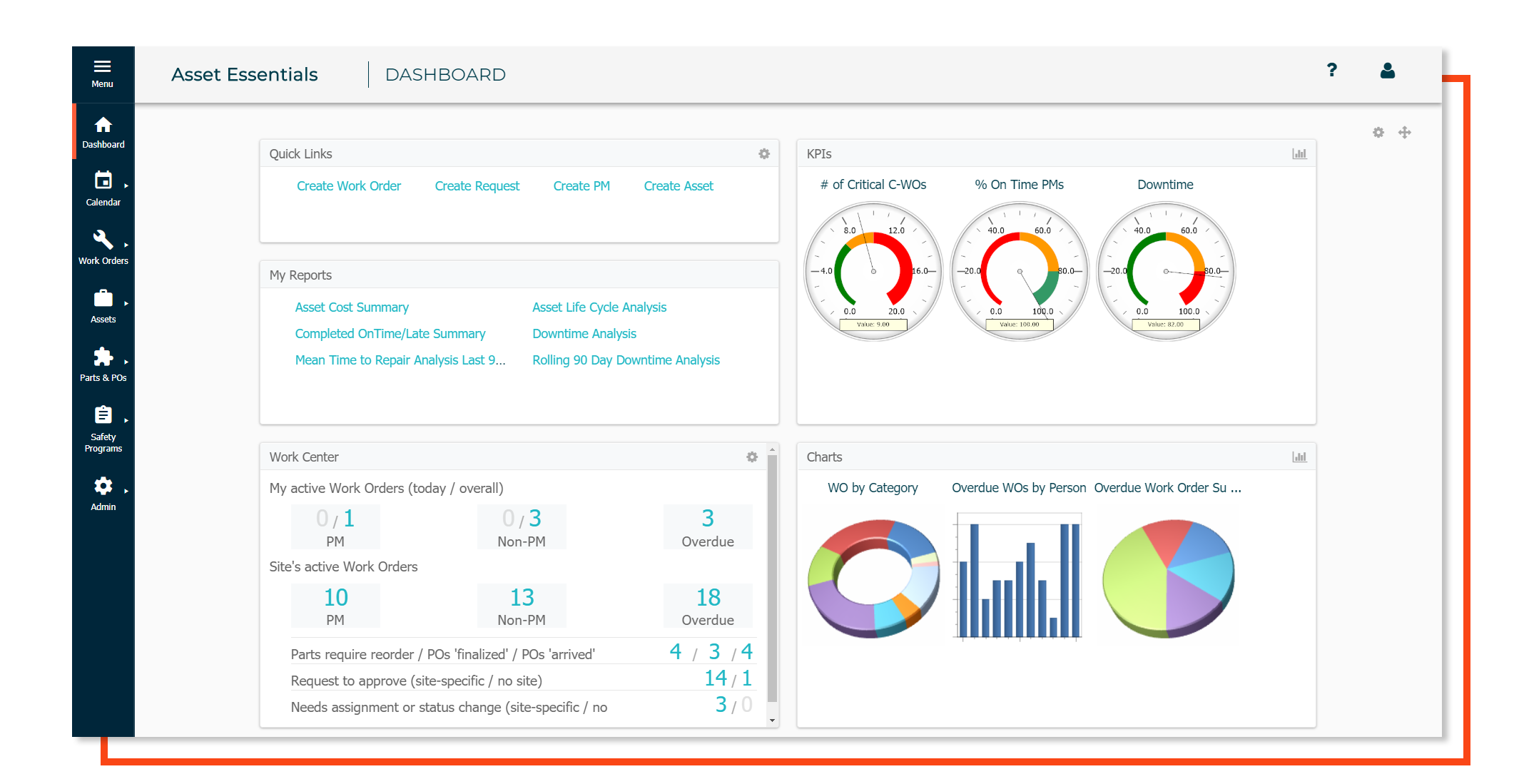Click Needs assignment count 3
The height and width of the screenshot is (784, 1514).
pyautogui.click(x=721, y=705)
